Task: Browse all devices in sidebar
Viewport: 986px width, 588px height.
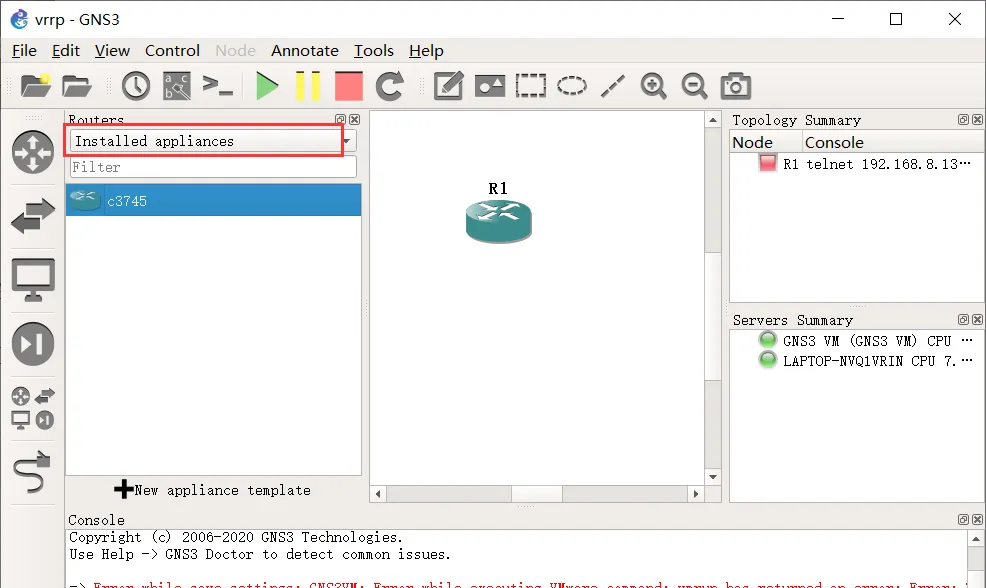Action: click(33, 408)
